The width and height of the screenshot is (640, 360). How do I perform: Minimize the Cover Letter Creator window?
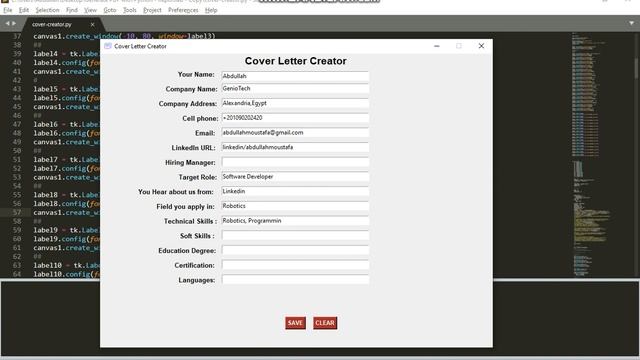pyautogui.click(x=437, y=46)
